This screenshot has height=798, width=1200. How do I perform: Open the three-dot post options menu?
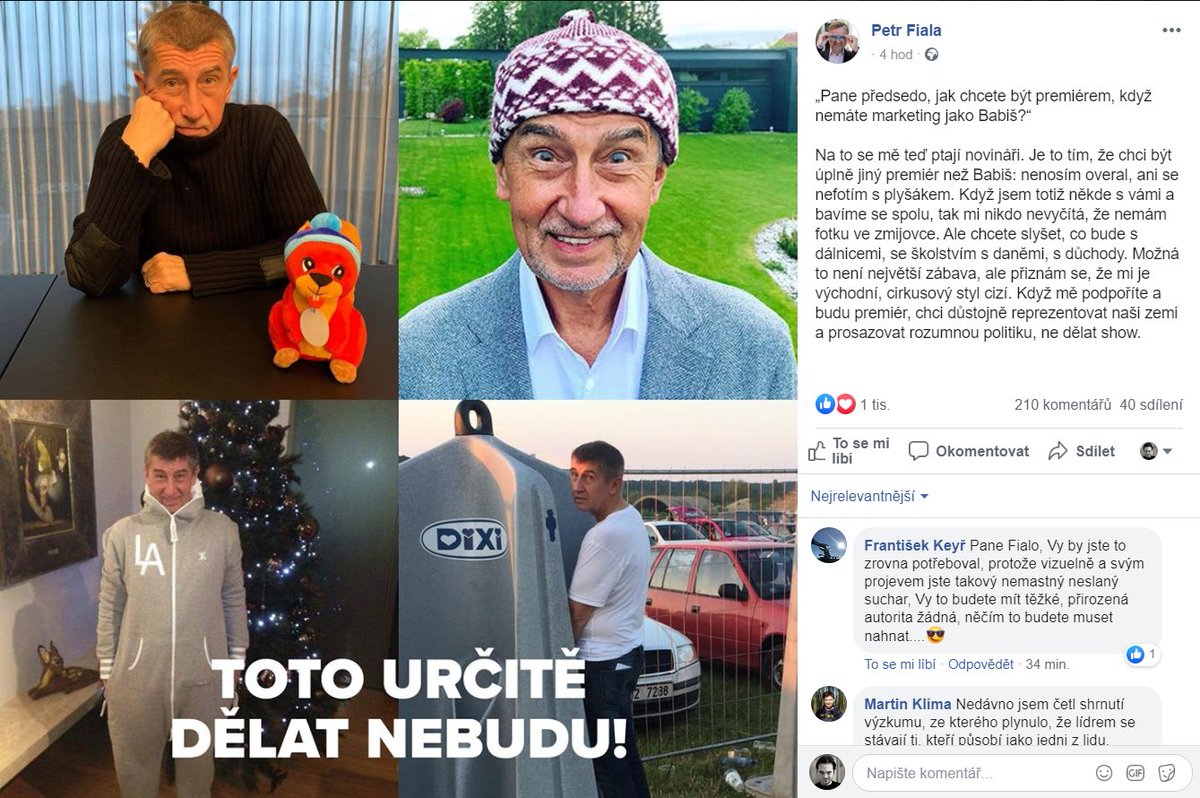tap(1171, 30)
